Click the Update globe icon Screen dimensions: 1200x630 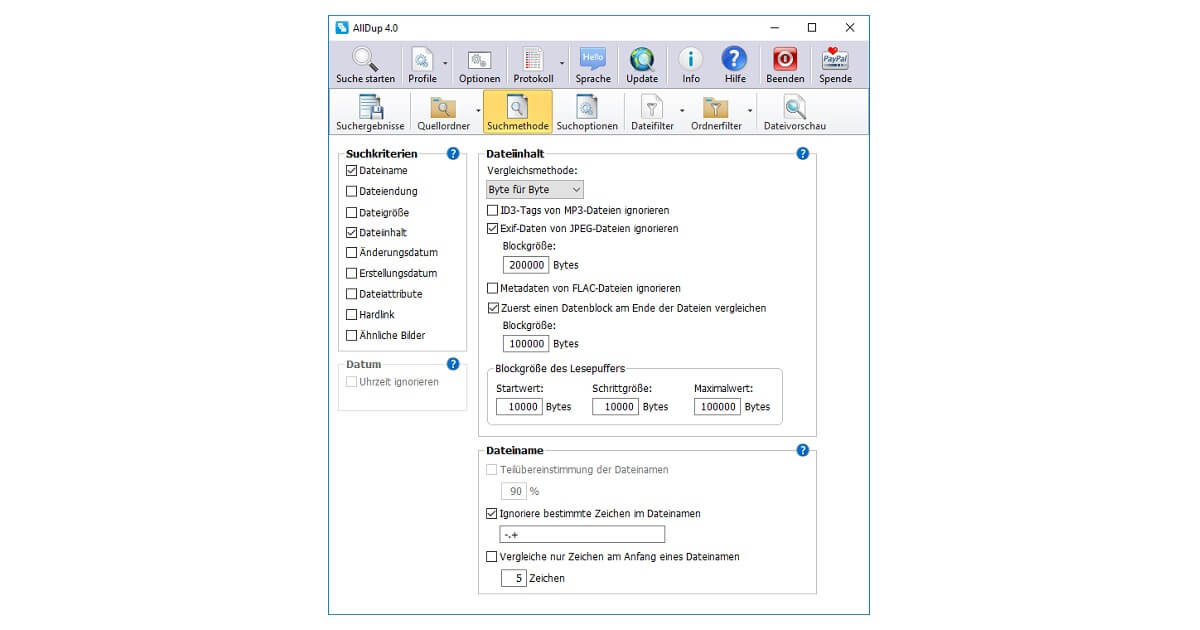[x=642, y=60]
